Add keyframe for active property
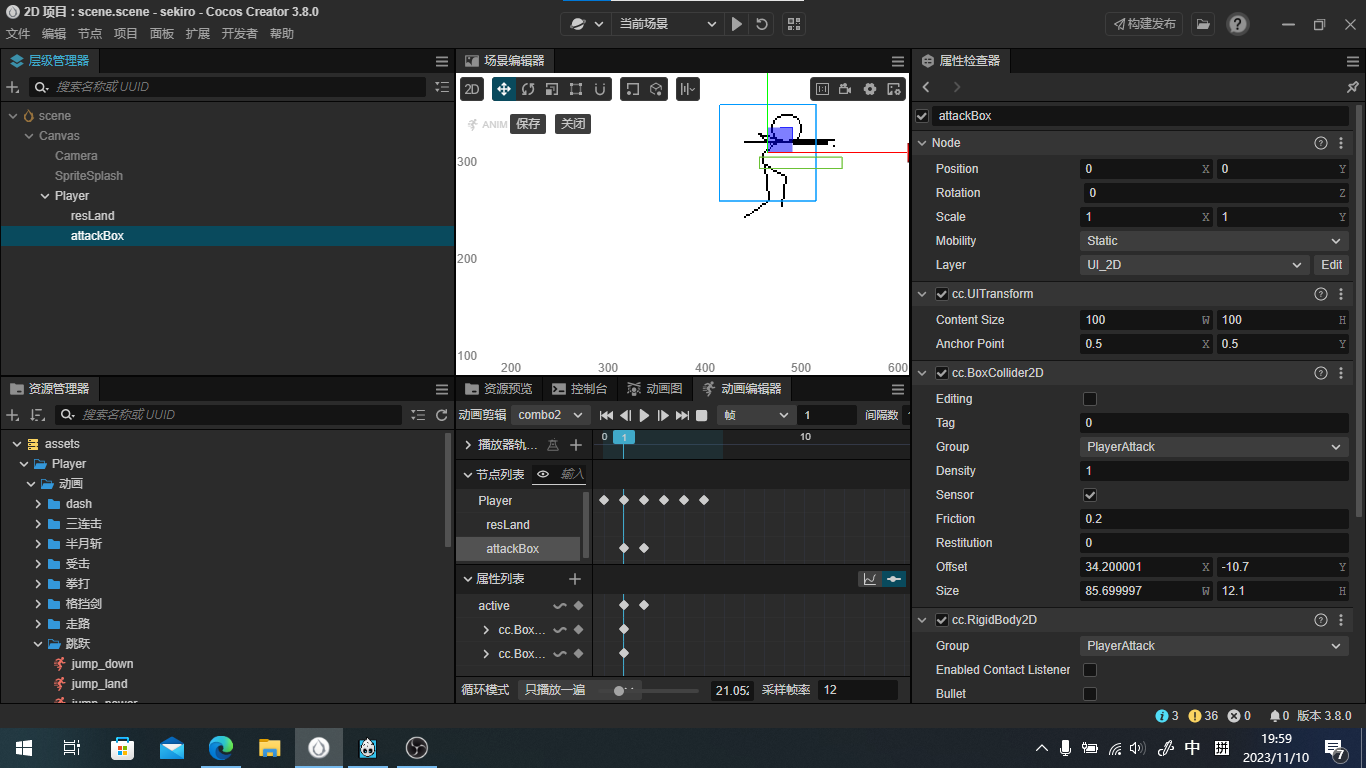Image resolution: width=1366 pixels, height=768 pixels. (578, 606)
